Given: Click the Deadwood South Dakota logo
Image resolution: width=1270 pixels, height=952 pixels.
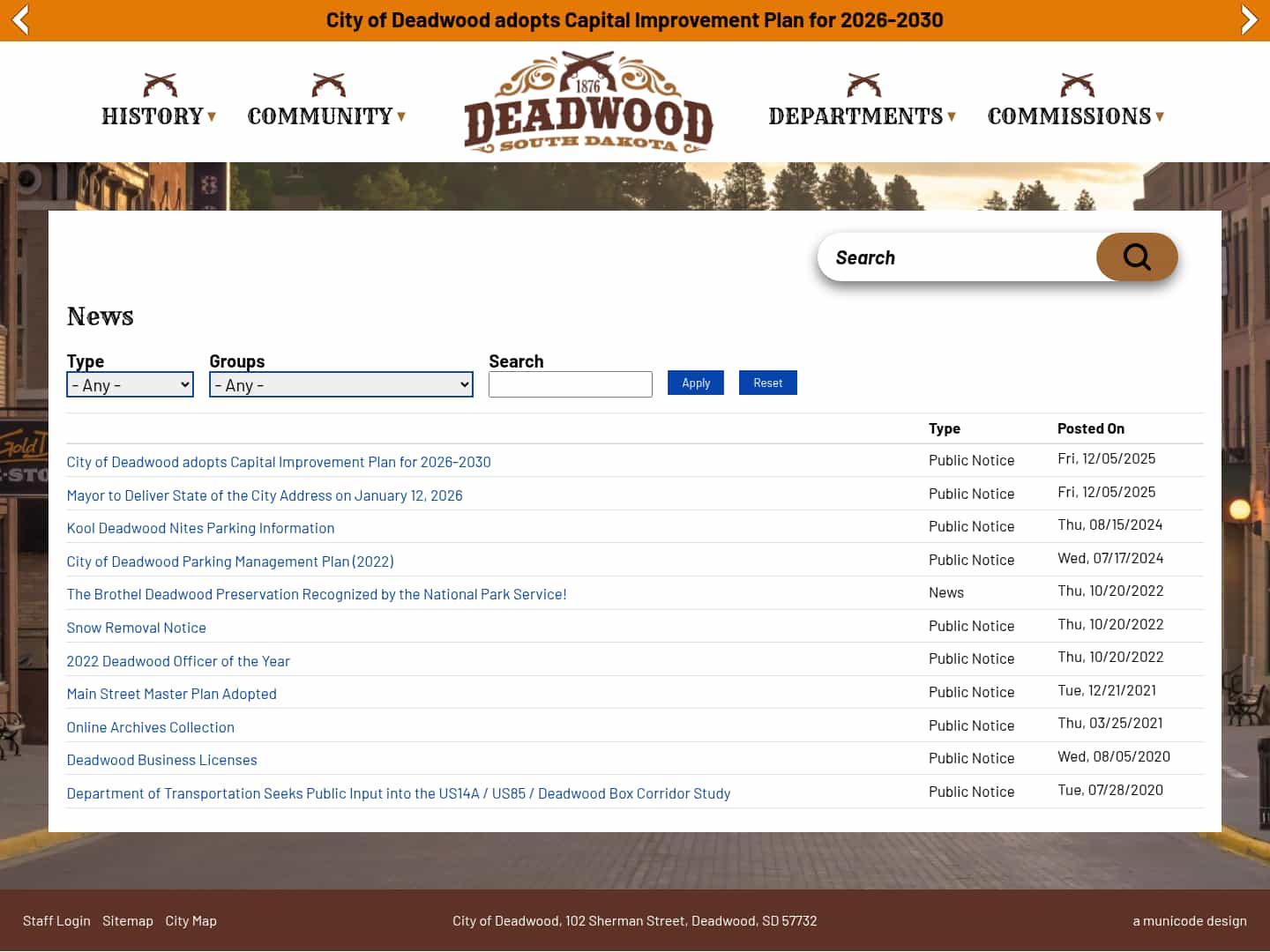Looking at the screenshot, I should click(x=587, y=101).
